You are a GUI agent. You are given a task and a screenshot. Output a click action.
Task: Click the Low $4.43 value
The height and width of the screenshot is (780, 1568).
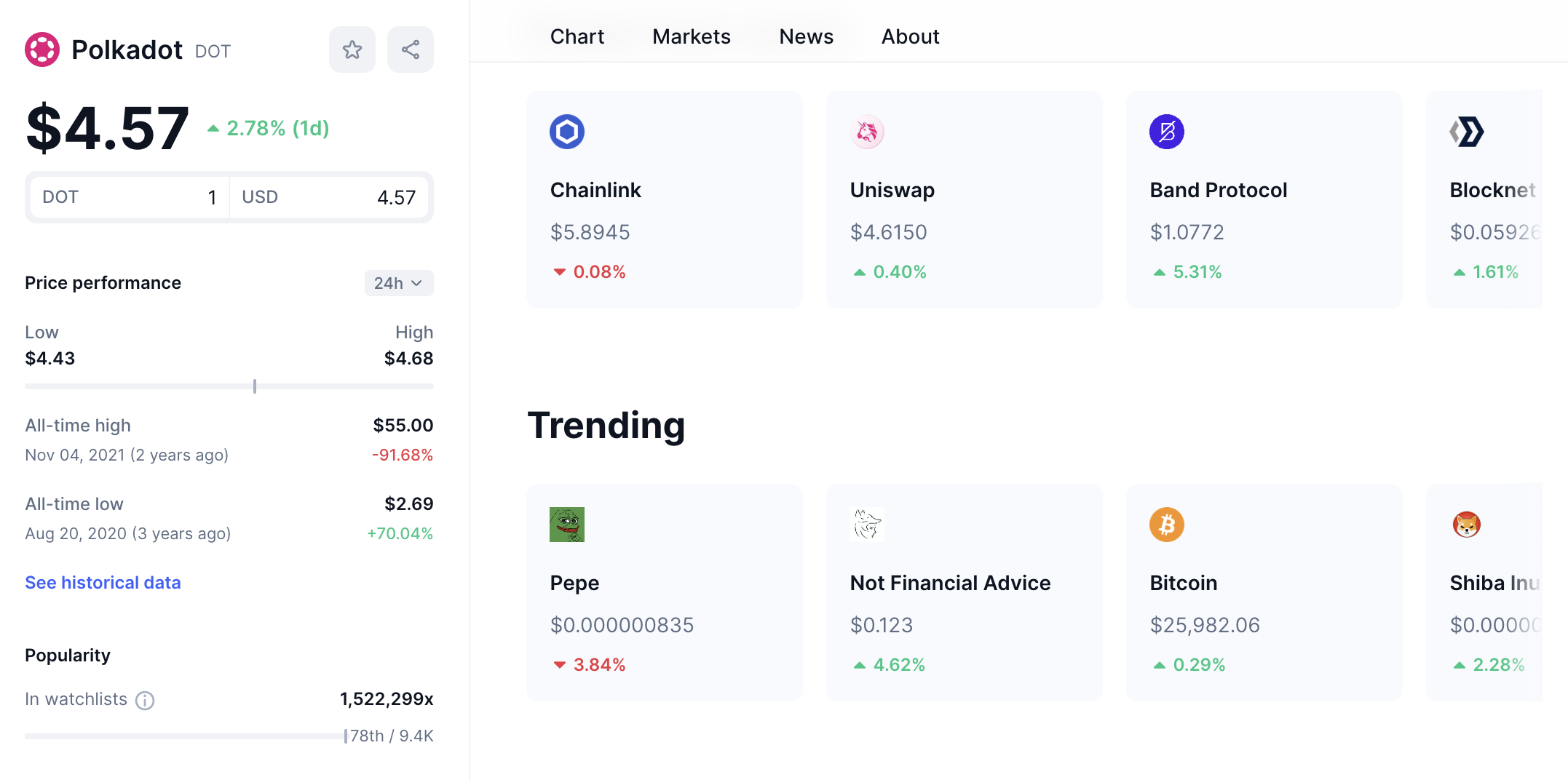[50, 358]
